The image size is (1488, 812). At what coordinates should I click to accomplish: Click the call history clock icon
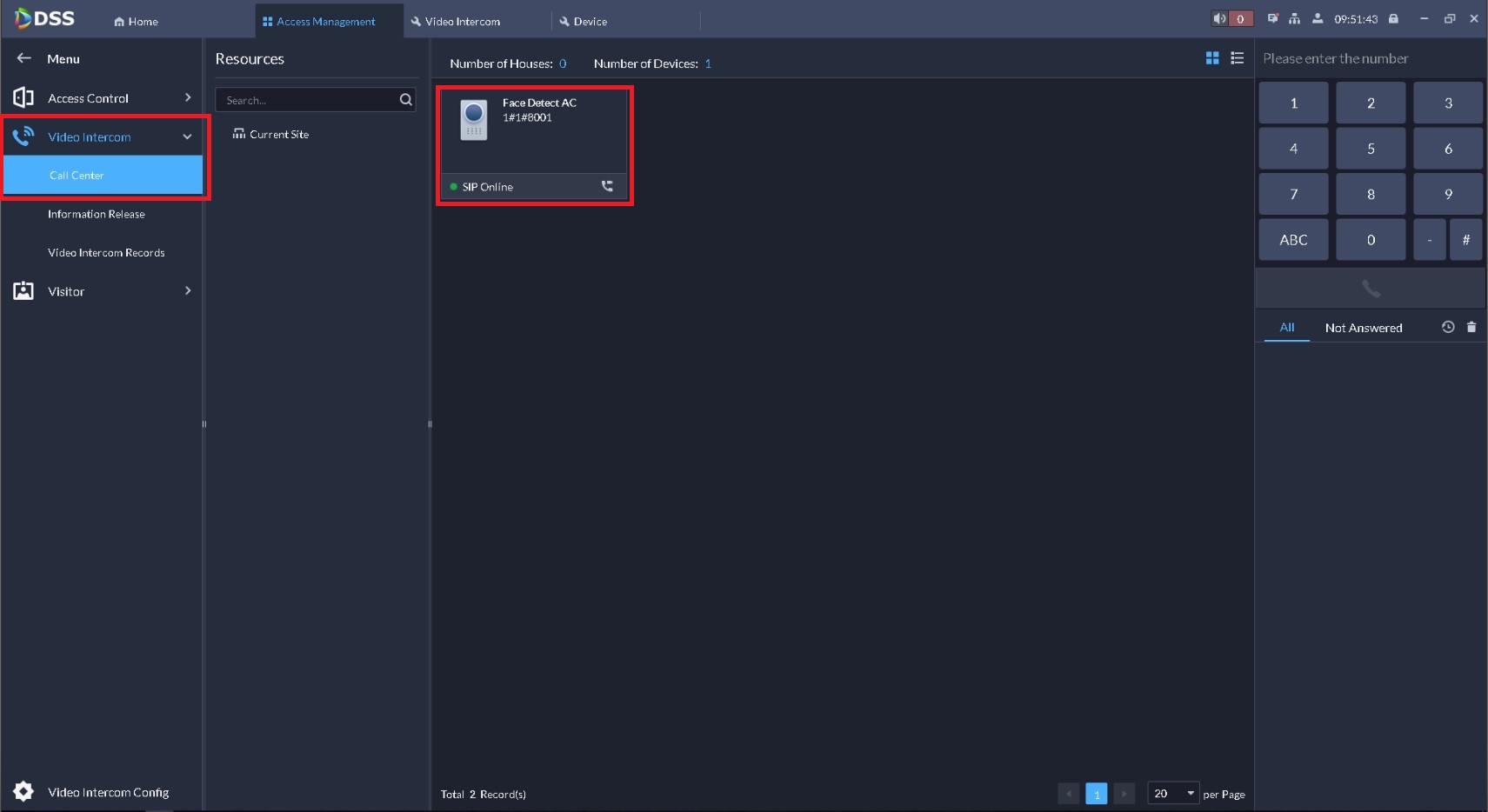1448,327
